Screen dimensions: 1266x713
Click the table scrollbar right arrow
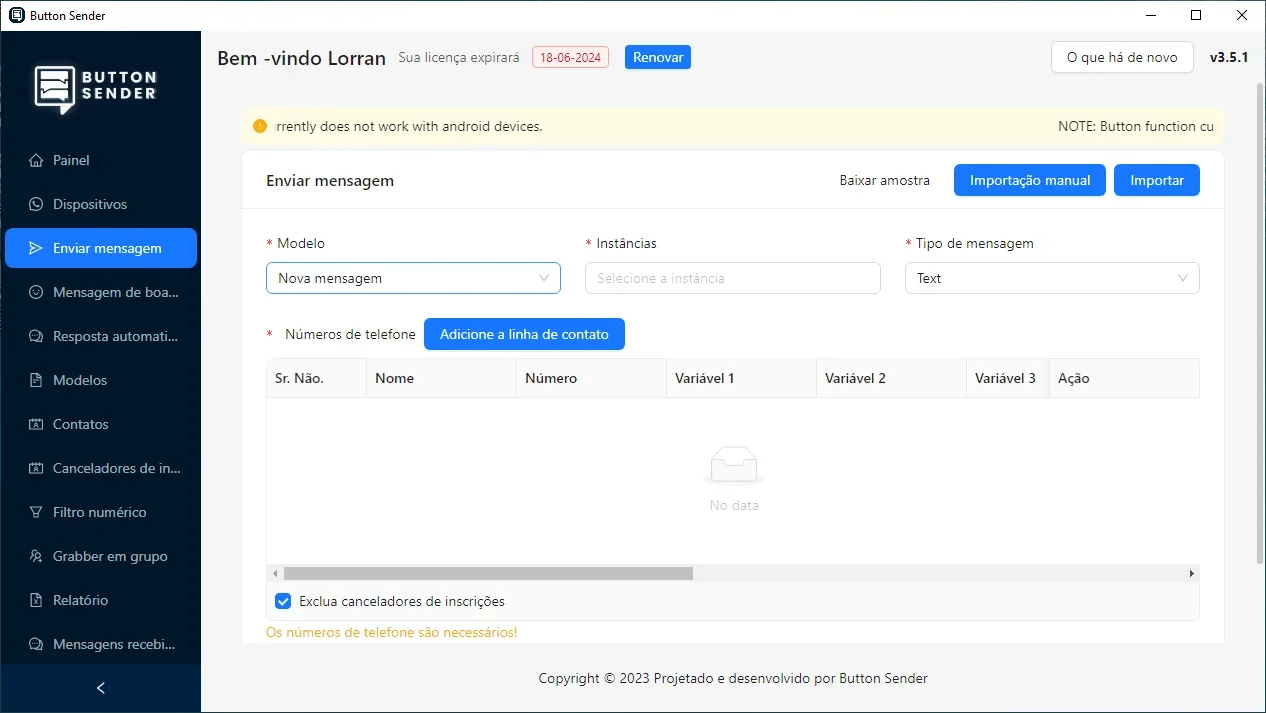[x=1192, y=574]
